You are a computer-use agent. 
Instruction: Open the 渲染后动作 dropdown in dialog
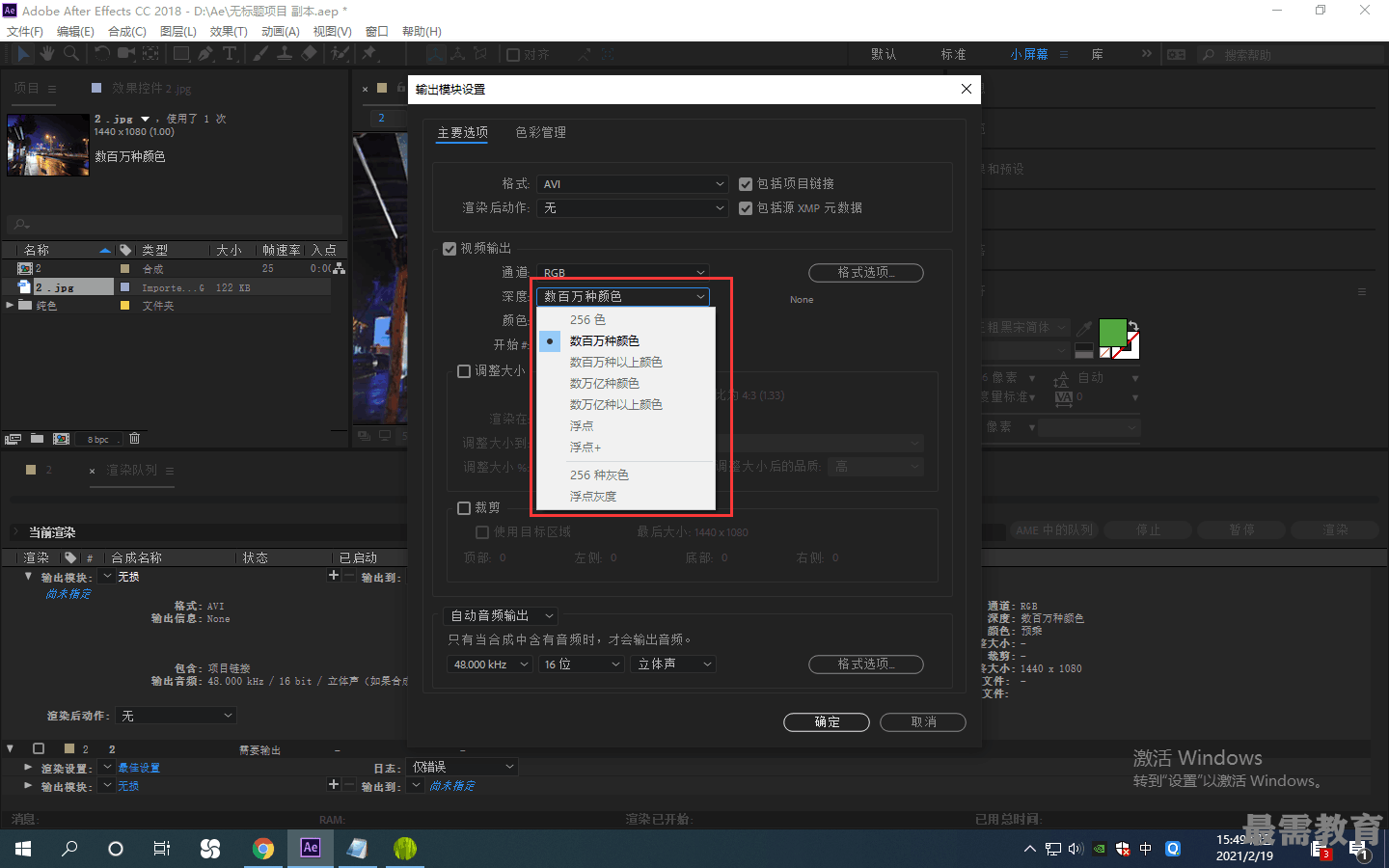(x=633, y=208)
